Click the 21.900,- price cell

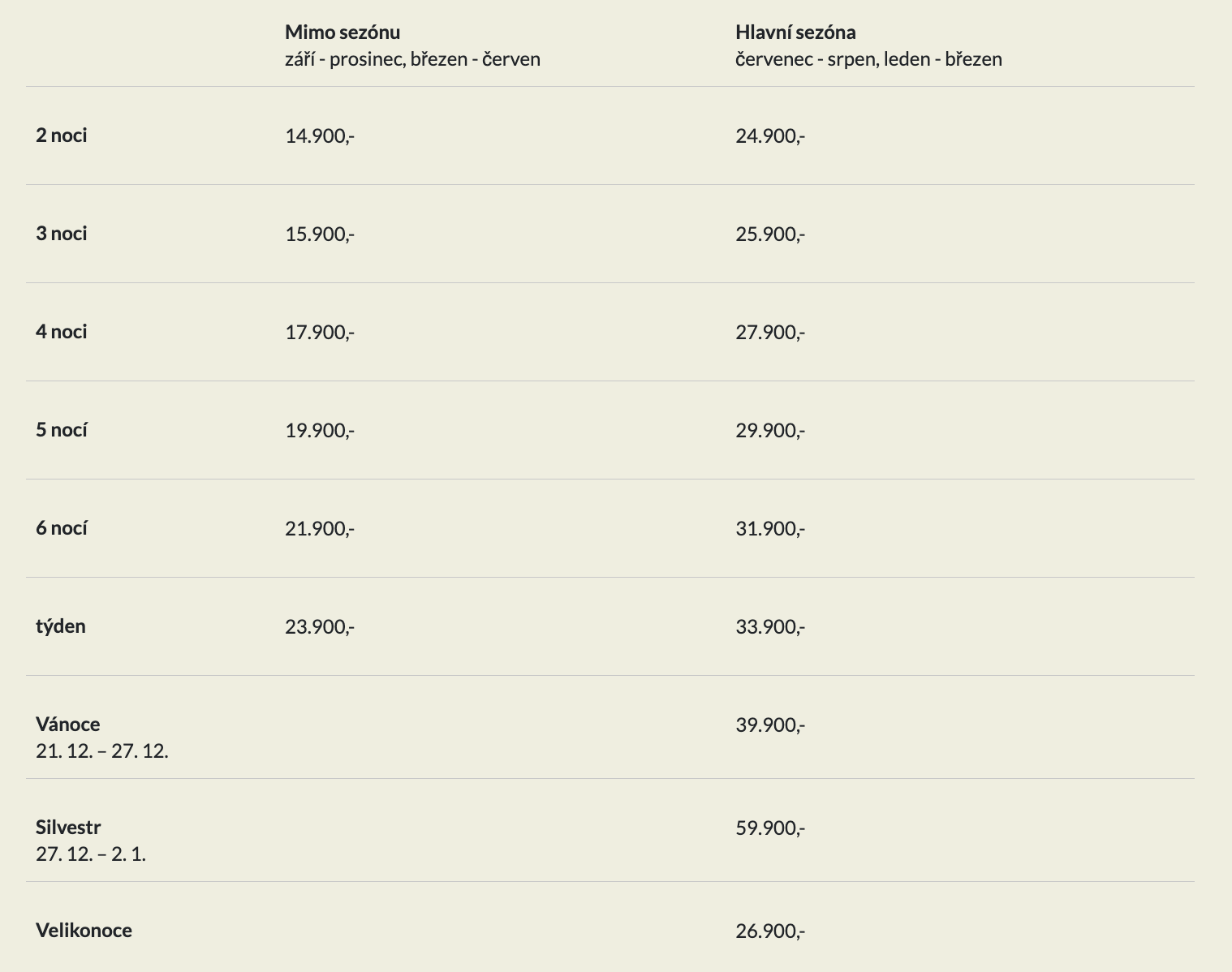tap(320, 529)
